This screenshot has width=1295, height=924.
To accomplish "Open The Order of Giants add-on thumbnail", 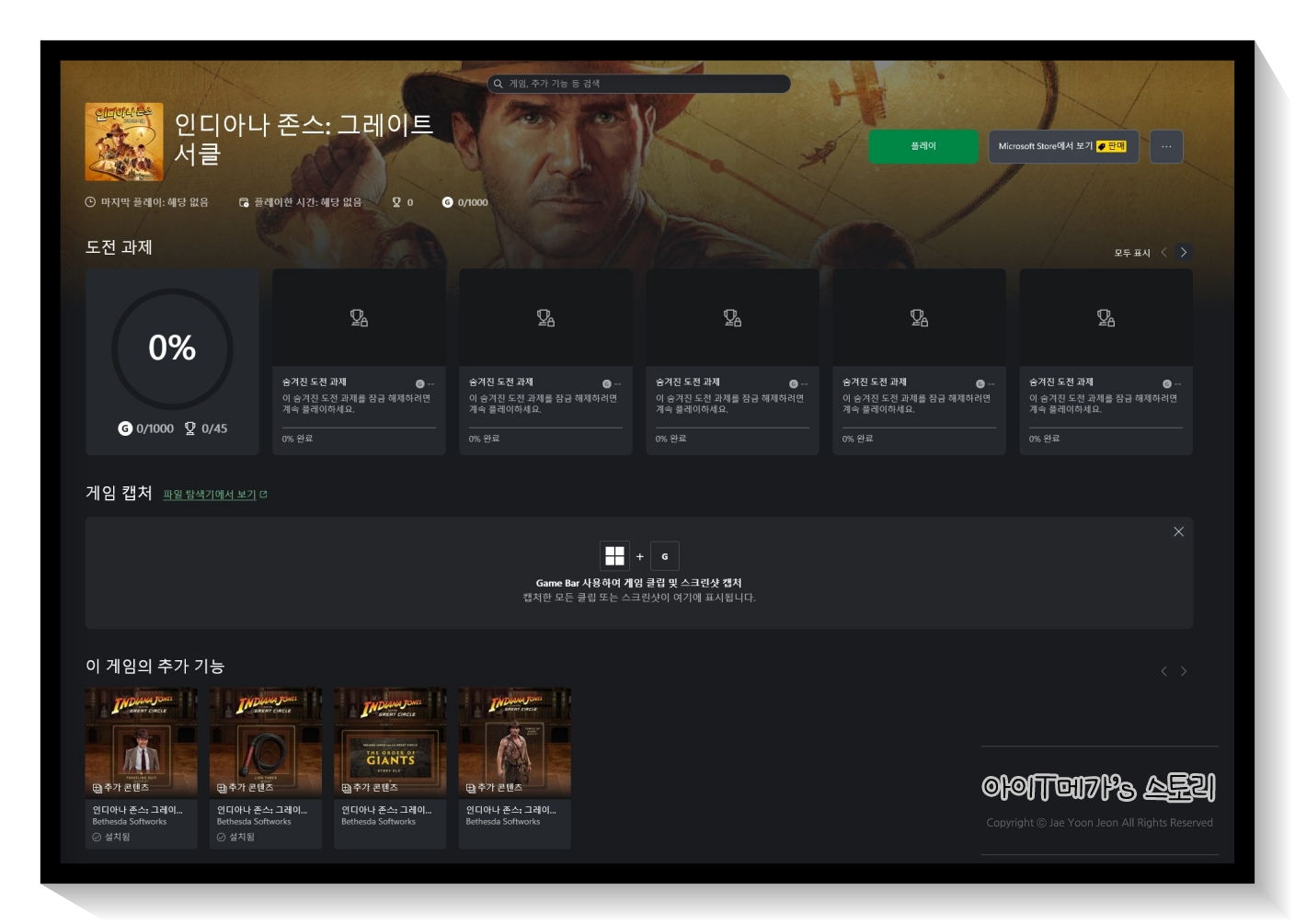I will click(x=390, y=742).
